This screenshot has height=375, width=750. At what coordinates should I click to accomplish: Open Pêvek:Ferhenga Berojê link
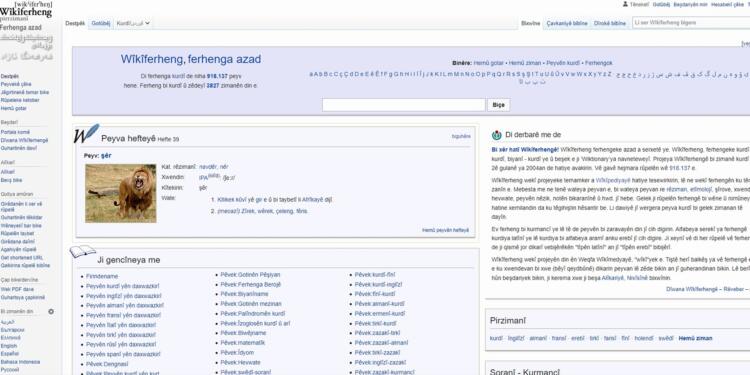(x=251, y=285)
